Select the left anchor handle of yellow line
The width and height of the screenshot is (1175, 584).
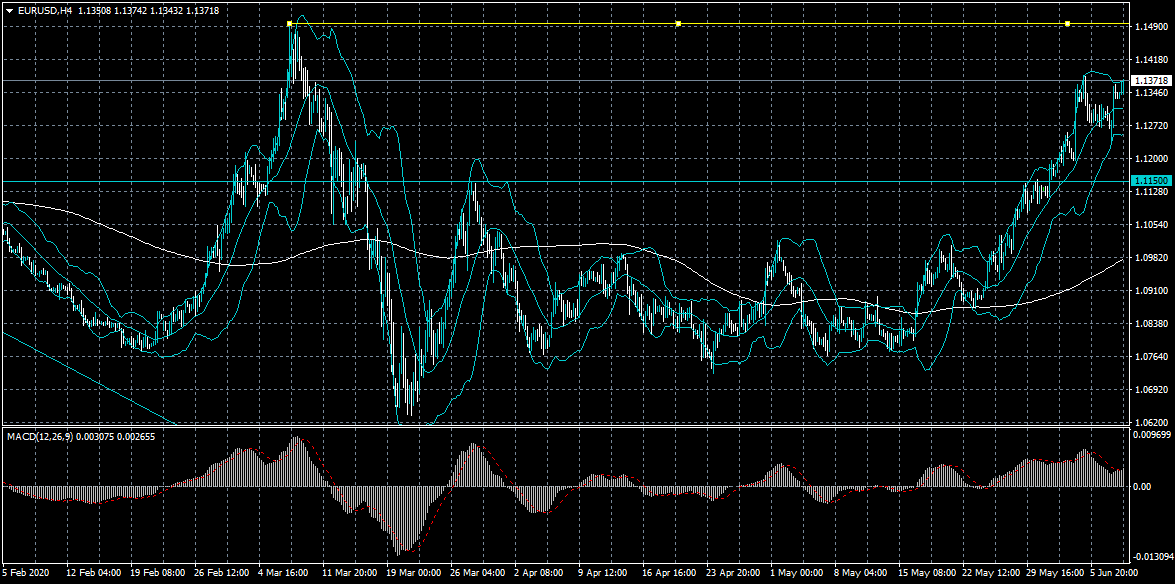[x=289, y=23]
